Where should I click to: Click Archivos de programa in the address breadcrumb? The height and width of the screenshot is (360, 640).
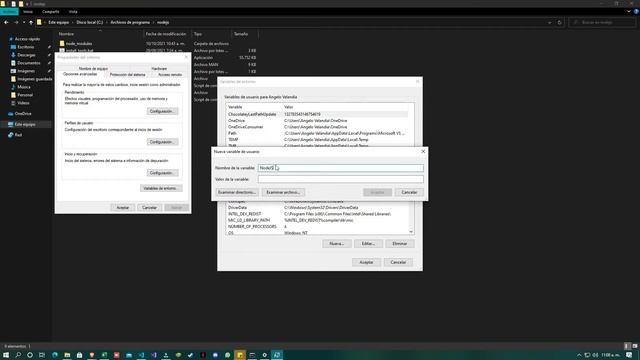130,22
